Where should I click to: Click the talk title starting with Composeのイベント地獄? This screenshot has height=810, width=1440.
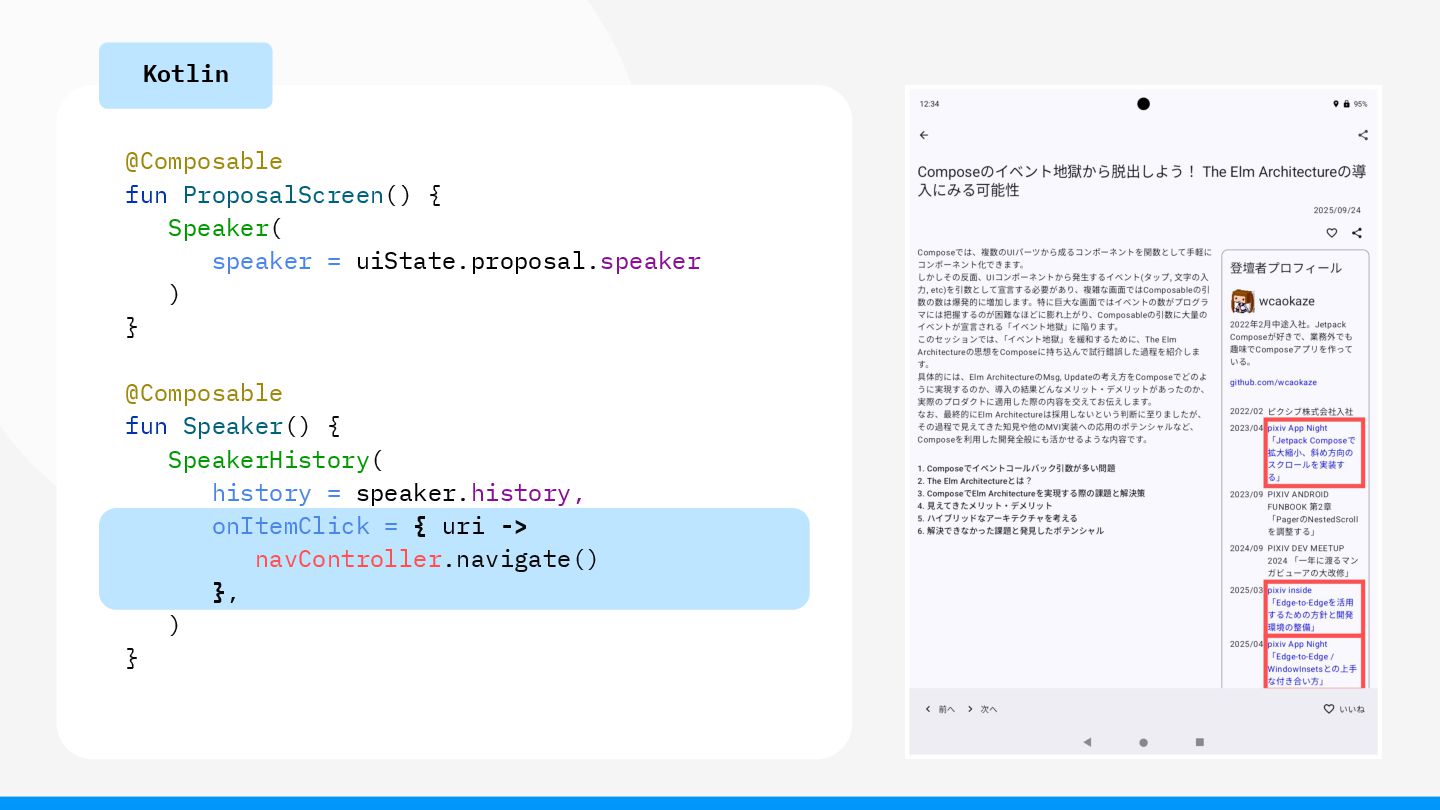[1142, 181]
